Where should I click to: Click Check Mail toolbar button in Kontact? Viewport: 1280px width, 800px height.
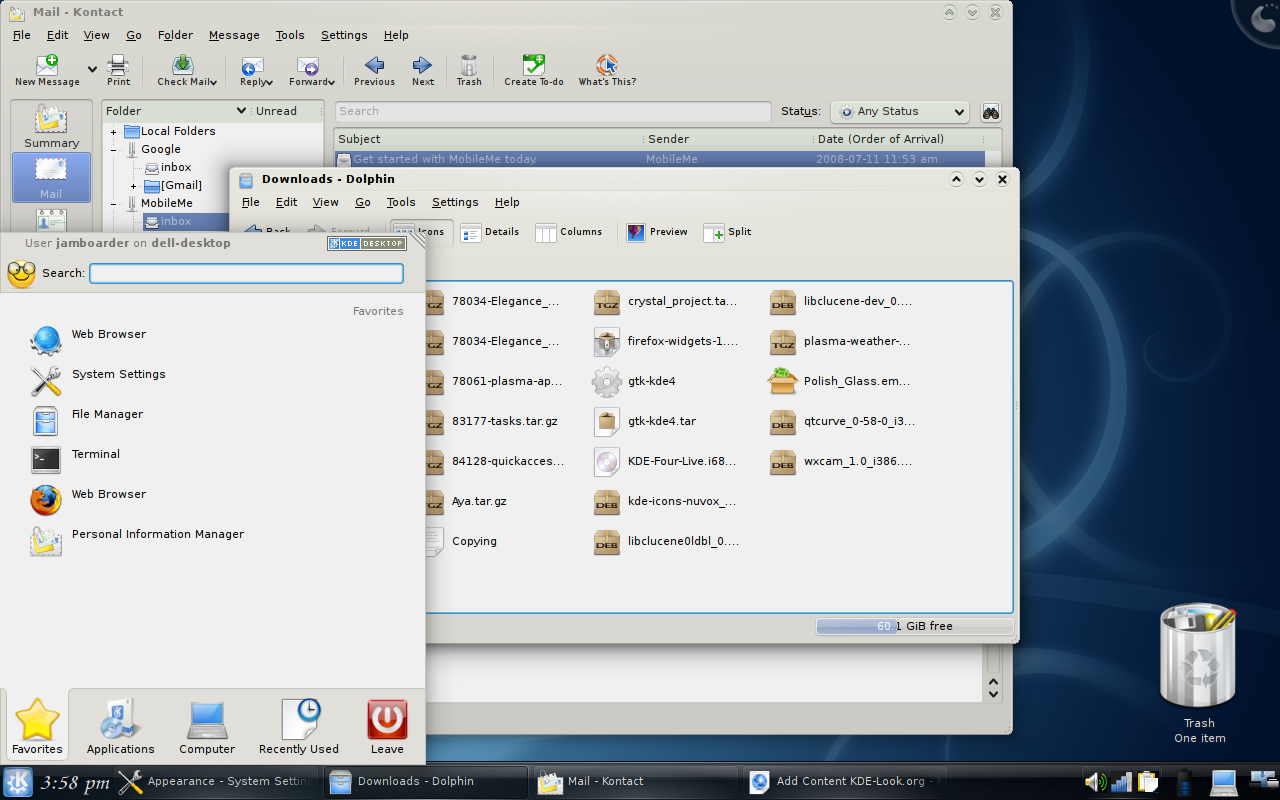coord(186,71)
